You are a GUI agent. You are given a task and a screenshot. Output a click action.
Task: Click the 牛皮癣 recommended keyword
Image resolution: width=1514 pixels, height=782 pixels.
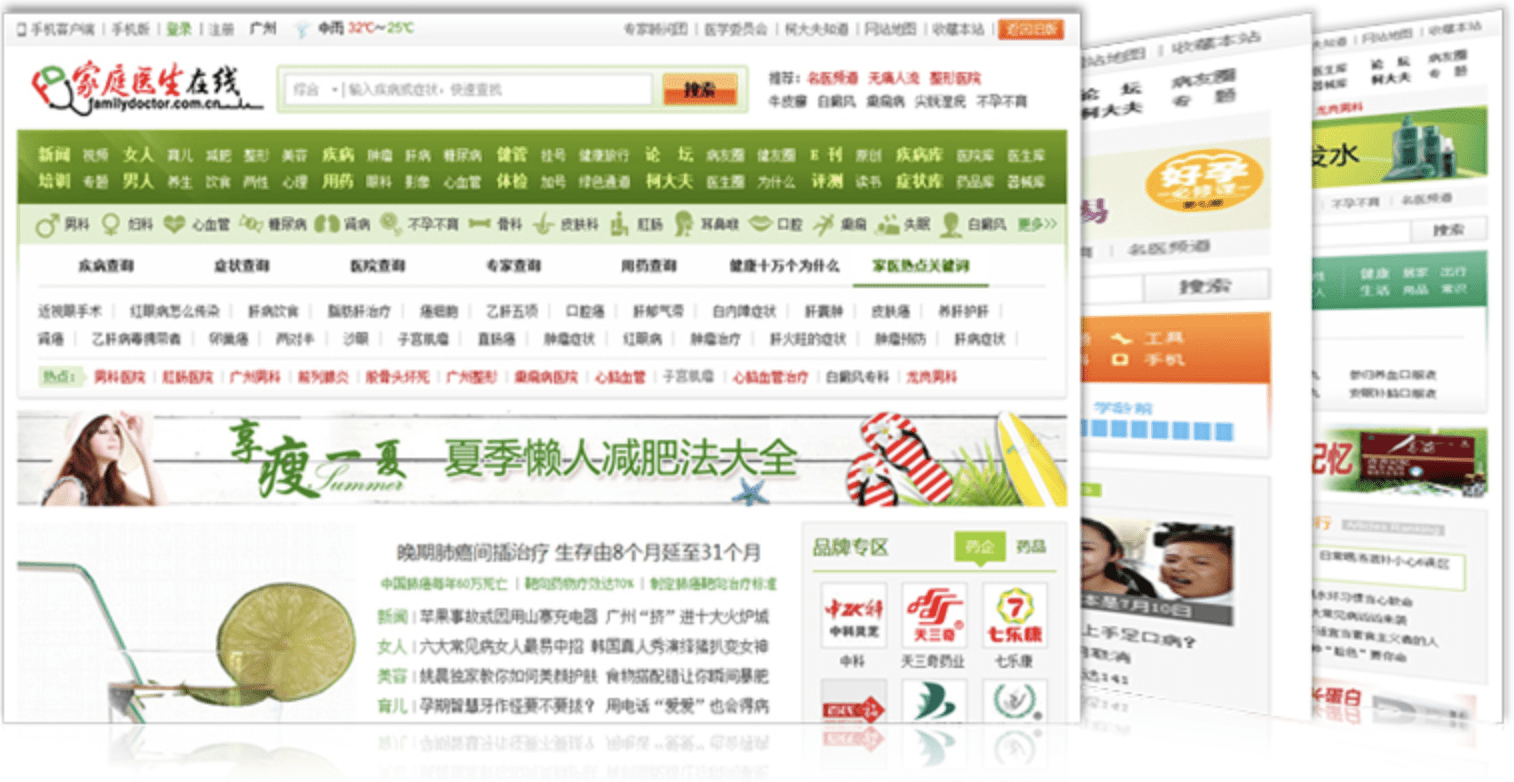(787, 102)
